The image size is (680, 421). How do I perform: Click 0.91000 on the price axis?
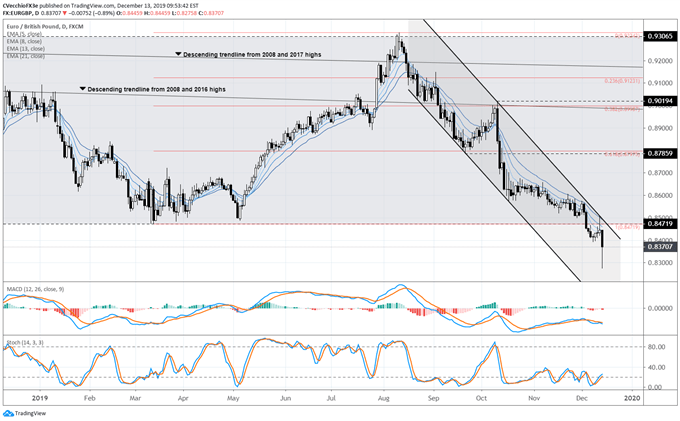tap(660, 83)
